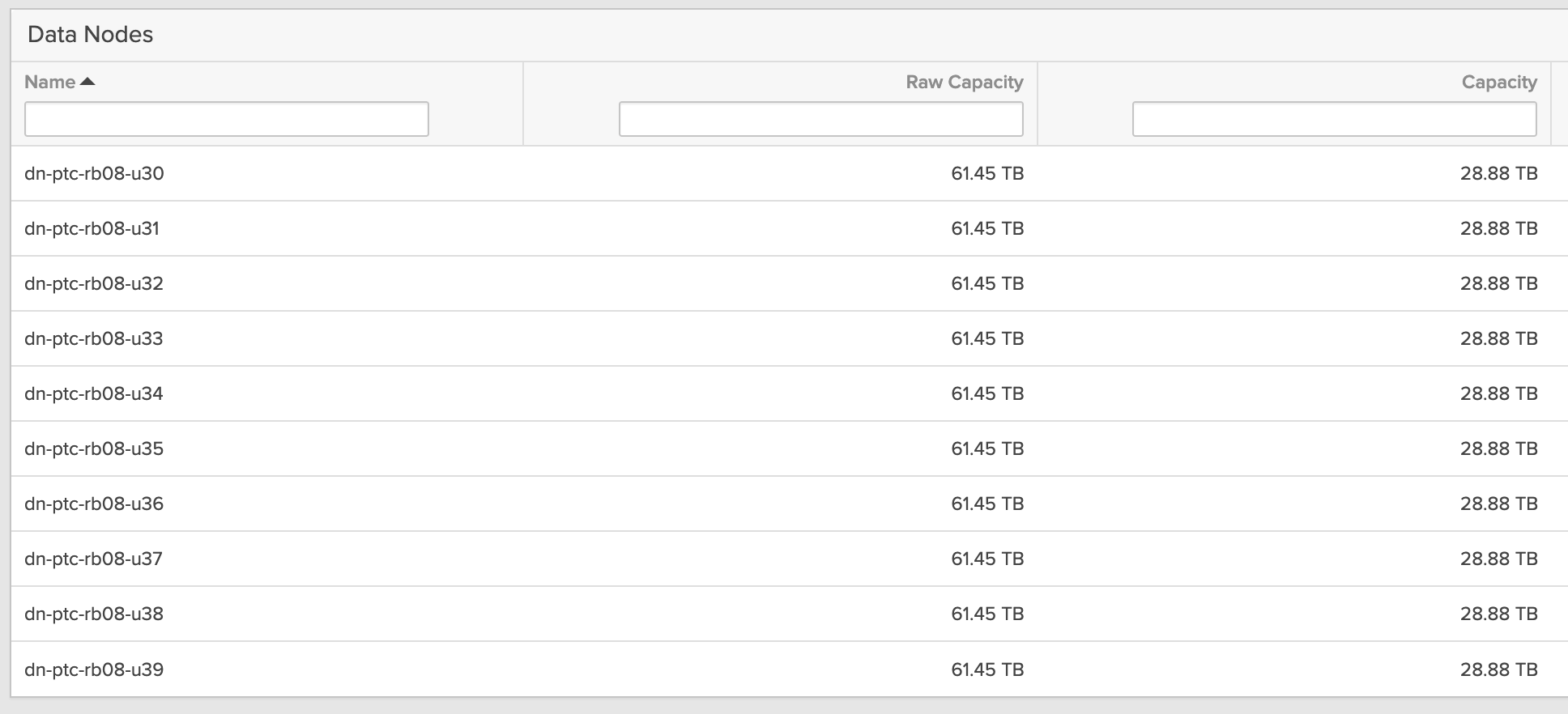Open data node dn-ptc-rb08-u34

(94, 393)
